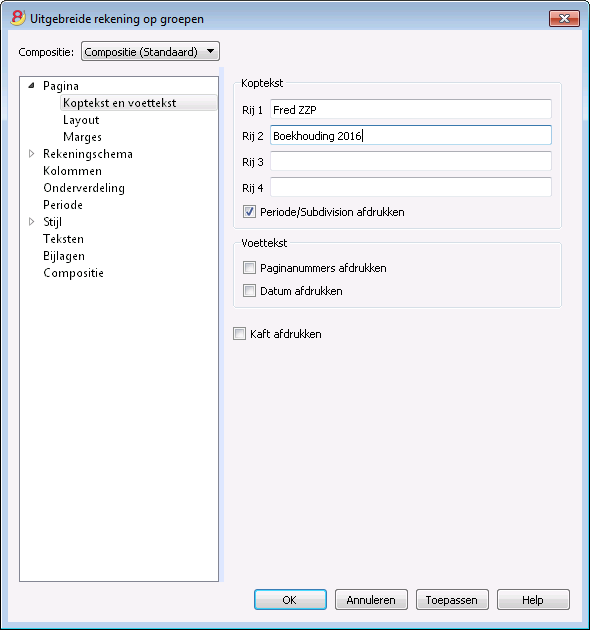Expand the Stijl tree node
The image size is (590, 630).
click(32, 221)
